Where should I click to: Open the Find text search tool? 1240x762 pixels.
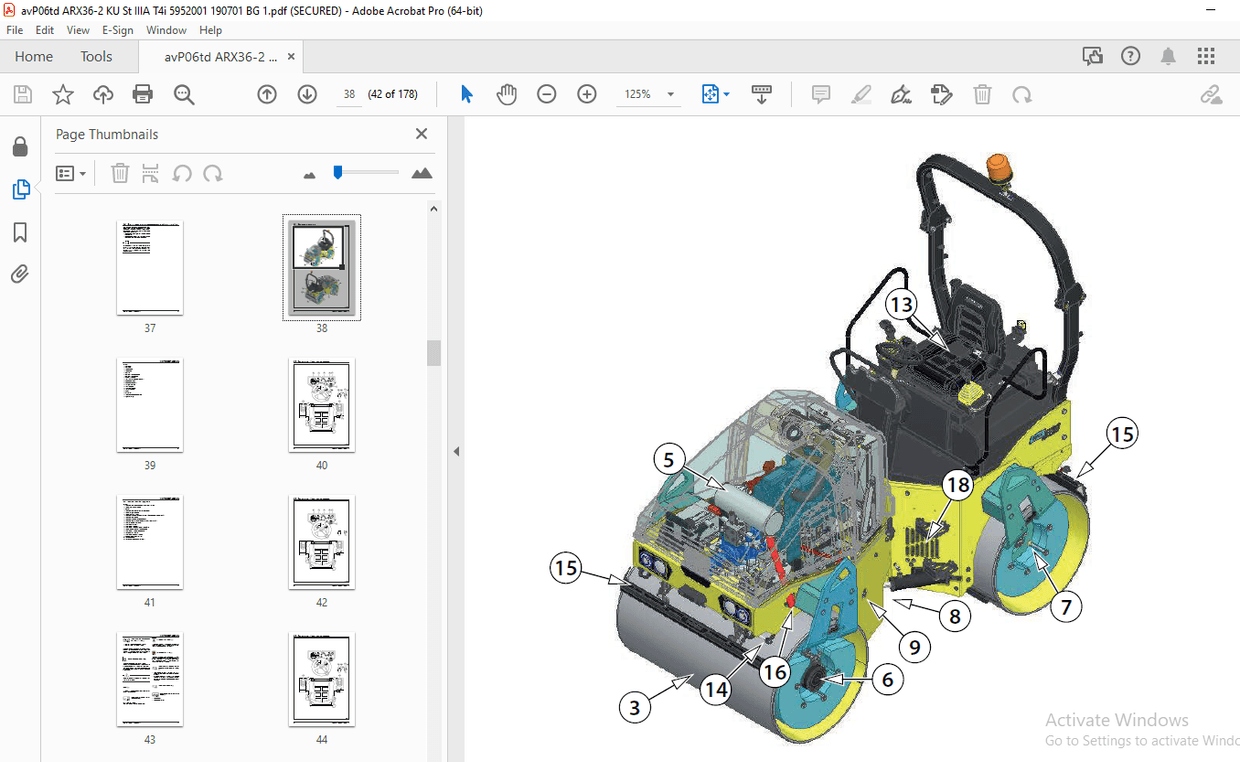[x=184, y=95]
